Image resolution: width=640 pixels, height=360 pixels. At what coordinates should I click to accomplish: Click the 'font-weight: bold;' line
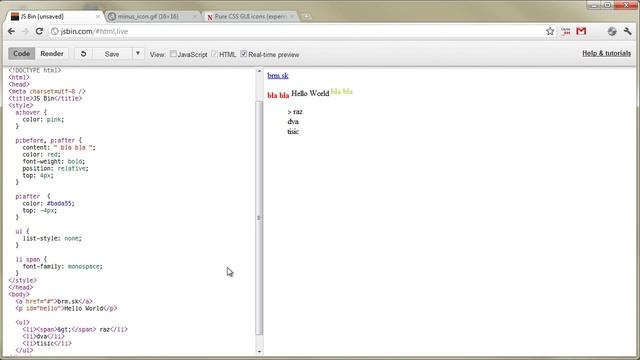coord(53,162)
